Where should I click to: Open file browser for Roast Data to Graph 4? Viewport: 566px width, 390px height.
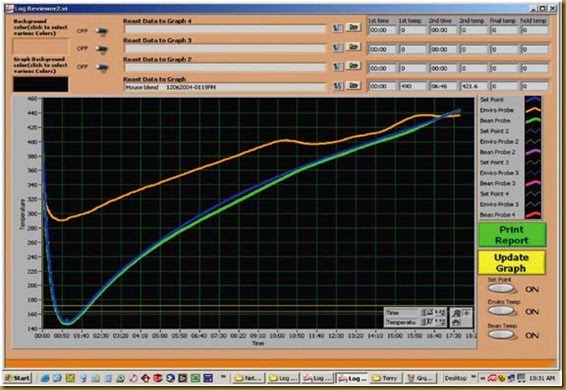(x=353, y=27)
